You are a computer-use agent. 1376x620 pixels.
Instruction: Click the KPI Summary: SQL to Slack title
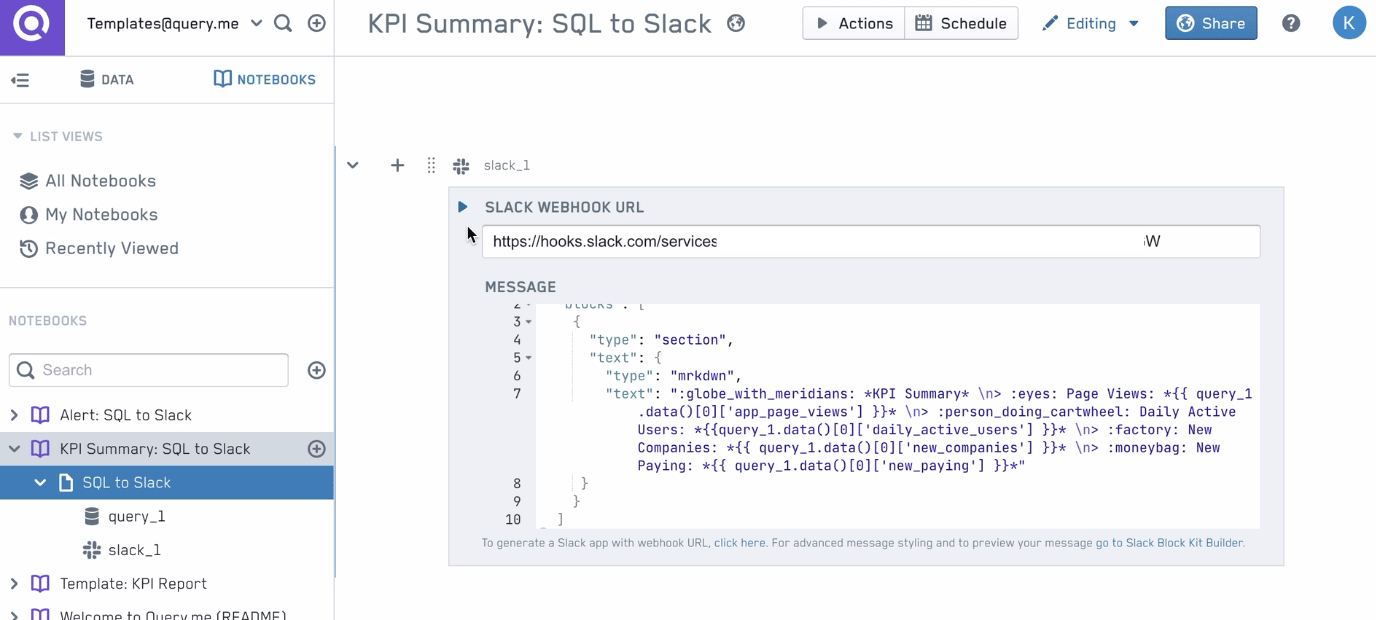click(x=540, y=23)
